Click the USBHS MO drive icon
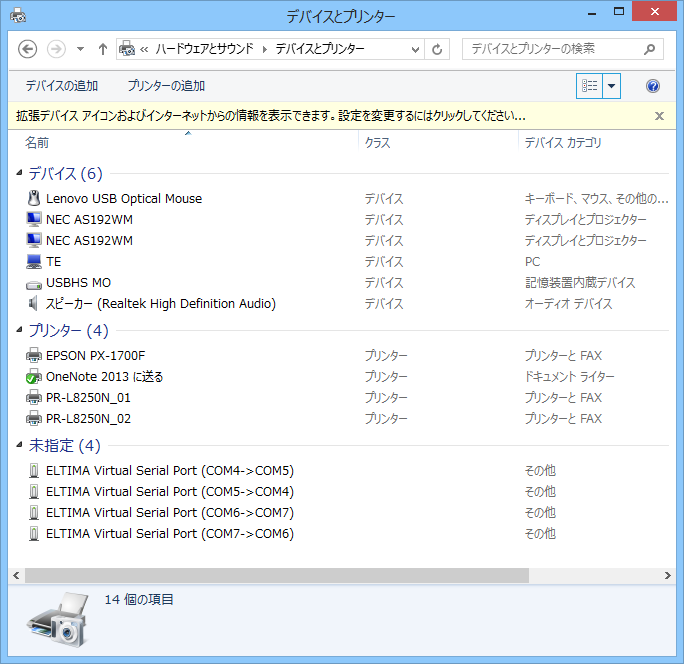The width and height of the screenshot is (684, 664). point(34,285)
